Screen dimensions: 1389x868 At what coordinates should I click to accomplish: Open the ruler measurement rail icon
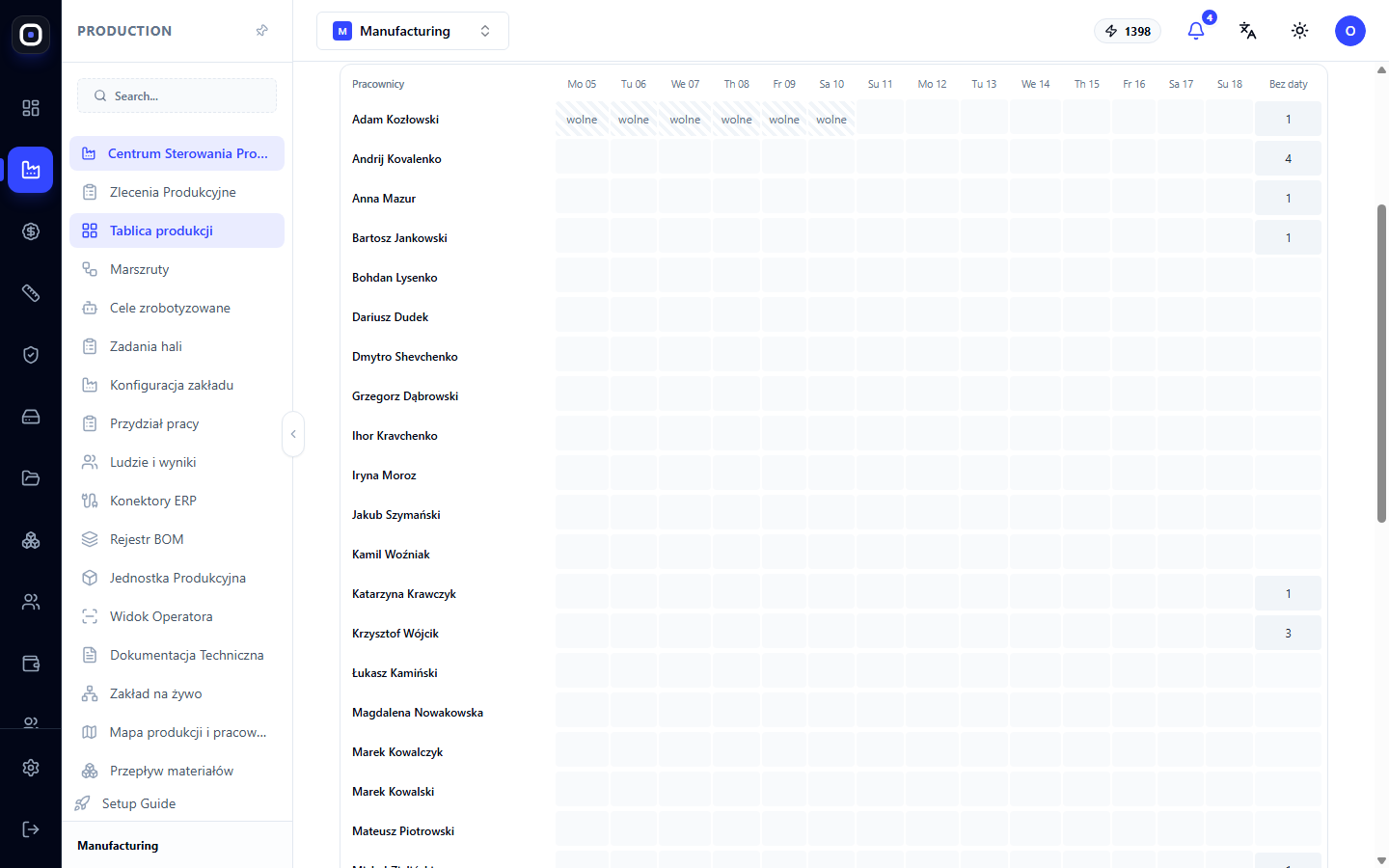(x=31, y=293)
